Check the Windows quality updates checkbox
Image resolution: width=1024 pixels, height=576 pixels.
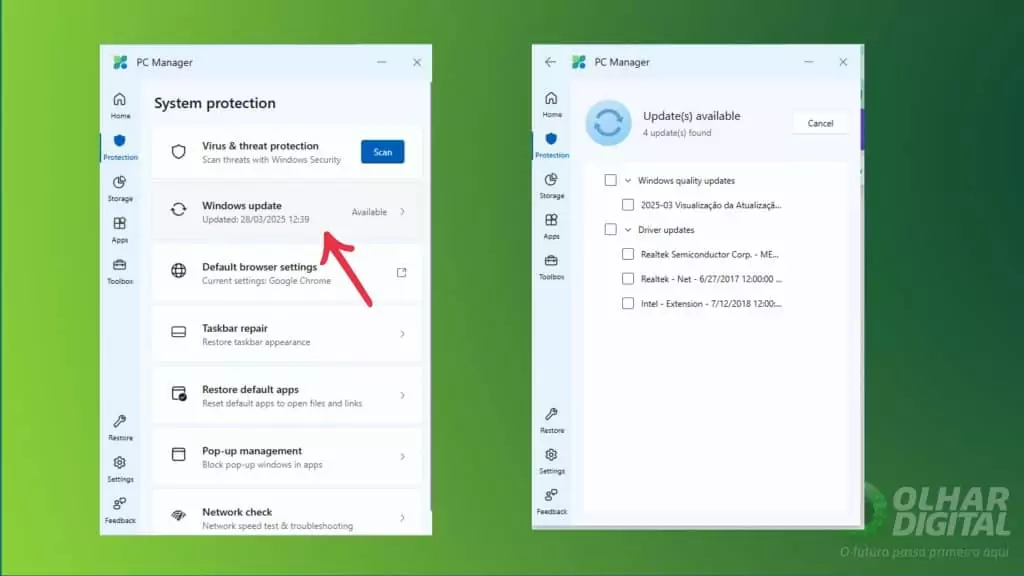(611, 180)
